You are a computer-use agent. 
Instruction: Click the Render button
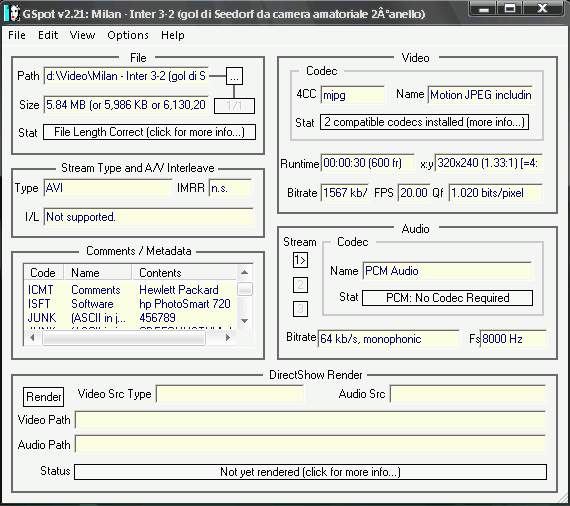pos(44,397)
